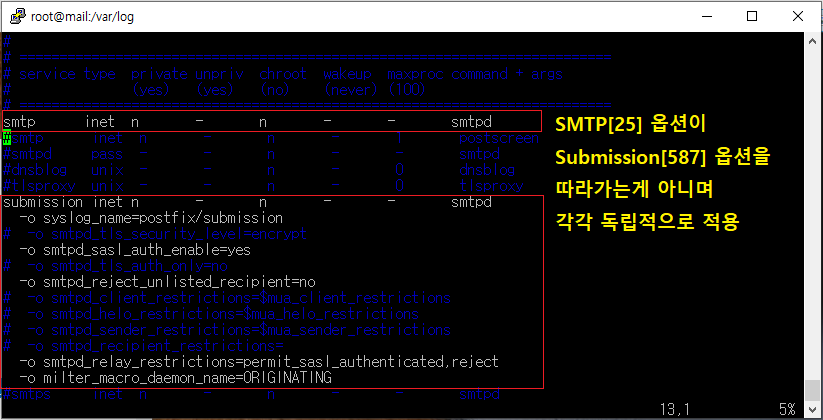This screenshot has width=823, height=420.
Task: Click the '5%' file position indicator
Action: click(788, 409)
